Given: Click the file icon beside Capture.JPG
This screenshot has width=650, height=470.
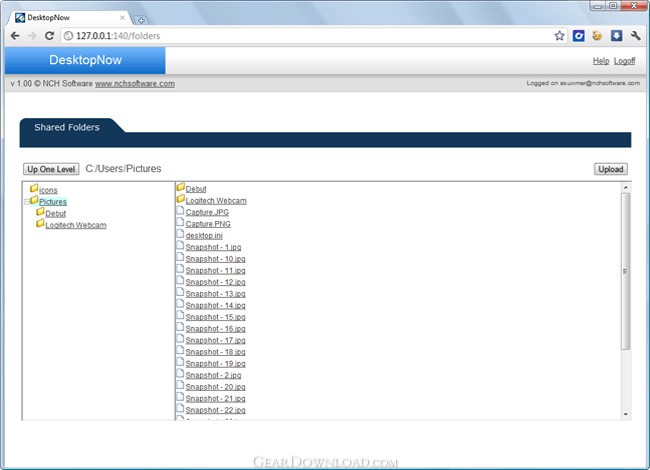Looking at the screenshot, I should [x=180, y=211].
